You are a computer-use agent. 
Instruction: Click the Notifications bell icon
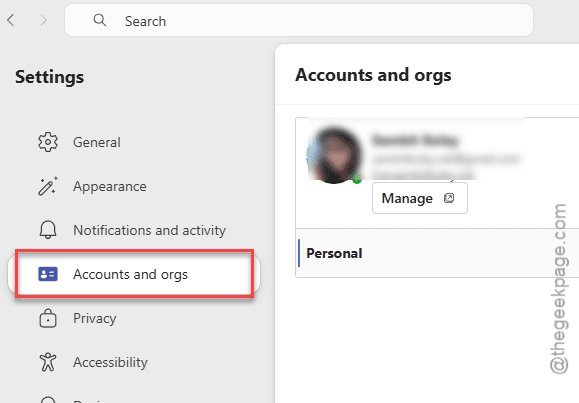[x=48, y=230]
